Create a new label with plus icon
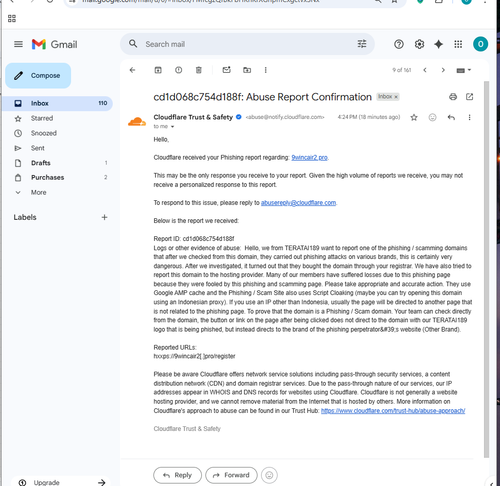 pos(104,217)
